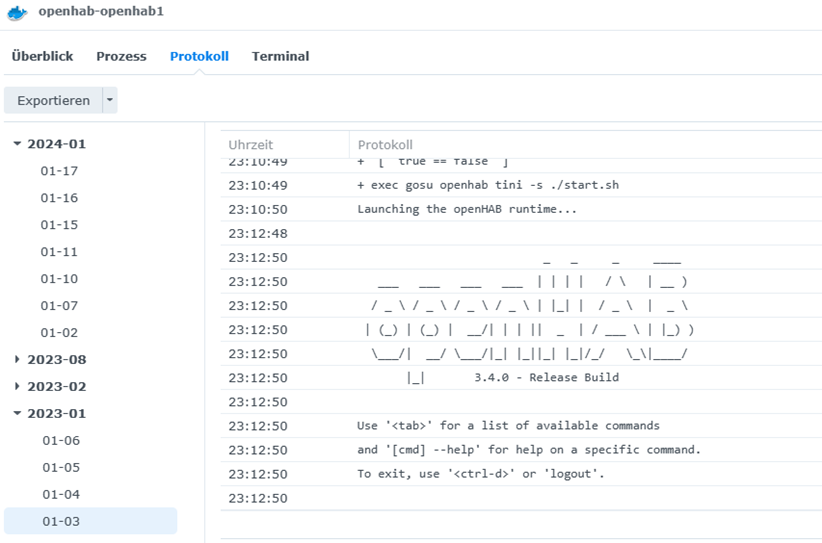Collapse the 2023-01 tree group
This screenshot has height=543, width=822.
coord(17,414)
